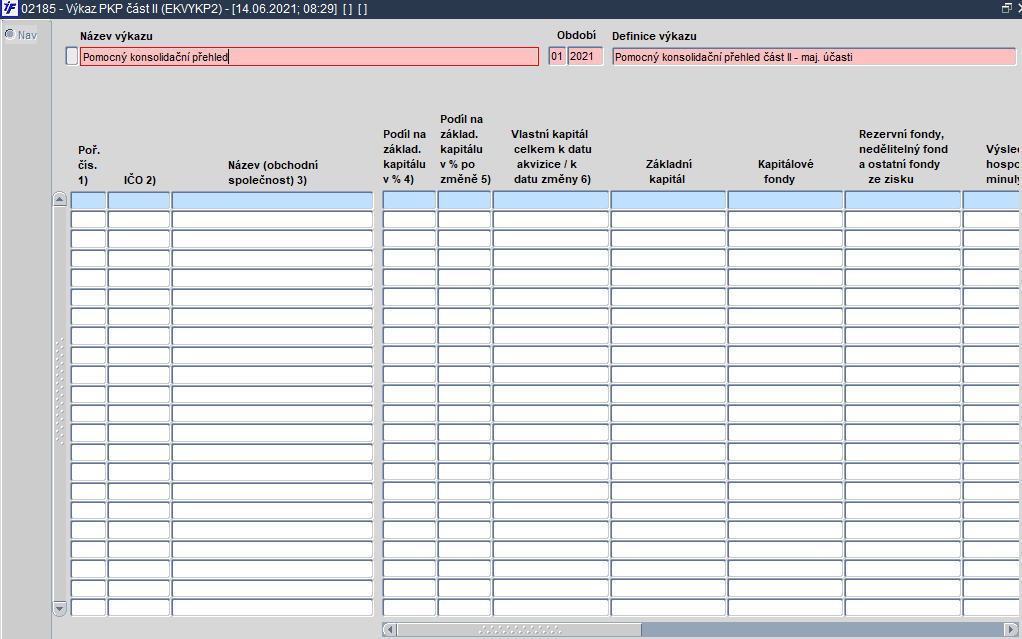Click the 'IČO 2)' column header
This screenshot has height=639, width=1022.
139,180
